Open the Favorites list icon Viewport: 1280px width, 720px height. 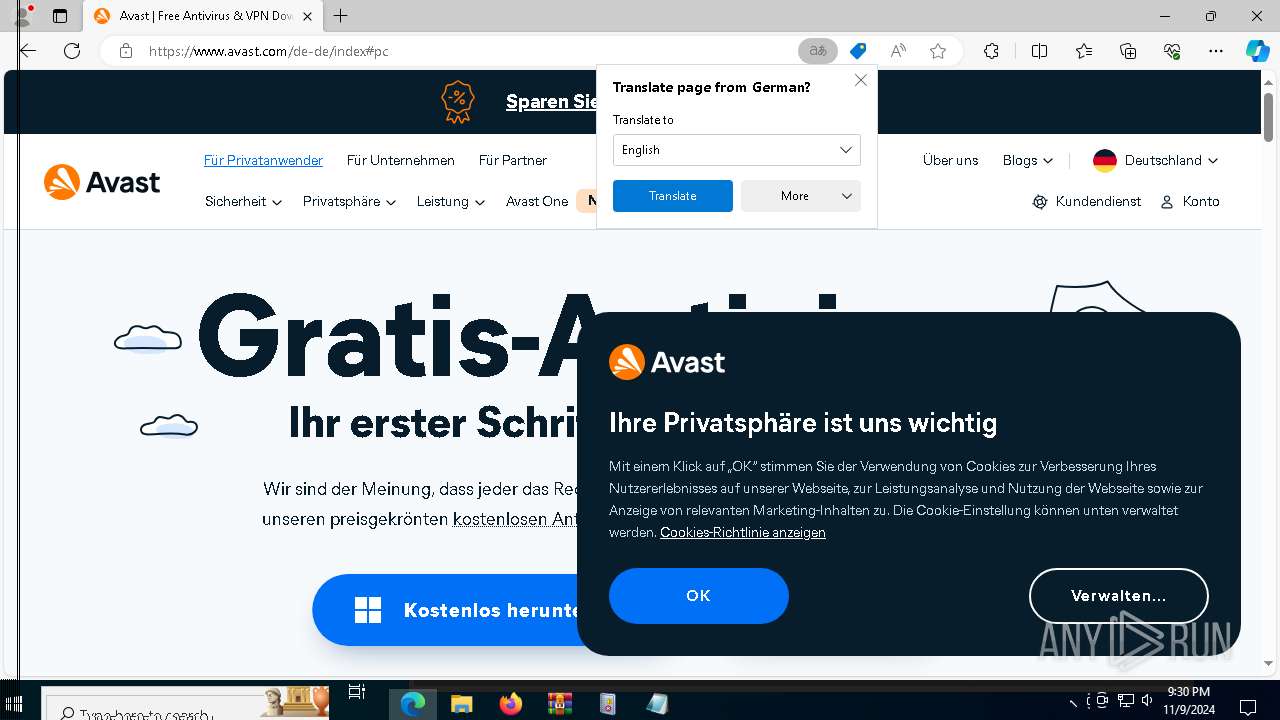[x=1084, y=51]
